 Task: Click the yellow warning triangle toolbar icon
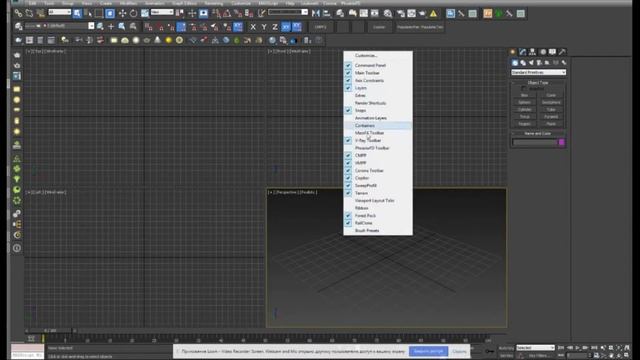(x=433, y=14)
